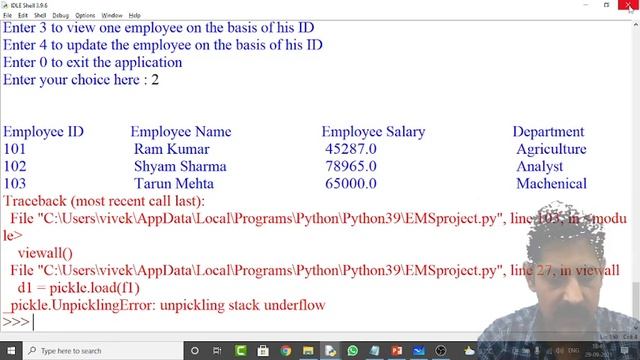Click the weather icon in the taskbar
640x360 pixels.
point(469,351)
